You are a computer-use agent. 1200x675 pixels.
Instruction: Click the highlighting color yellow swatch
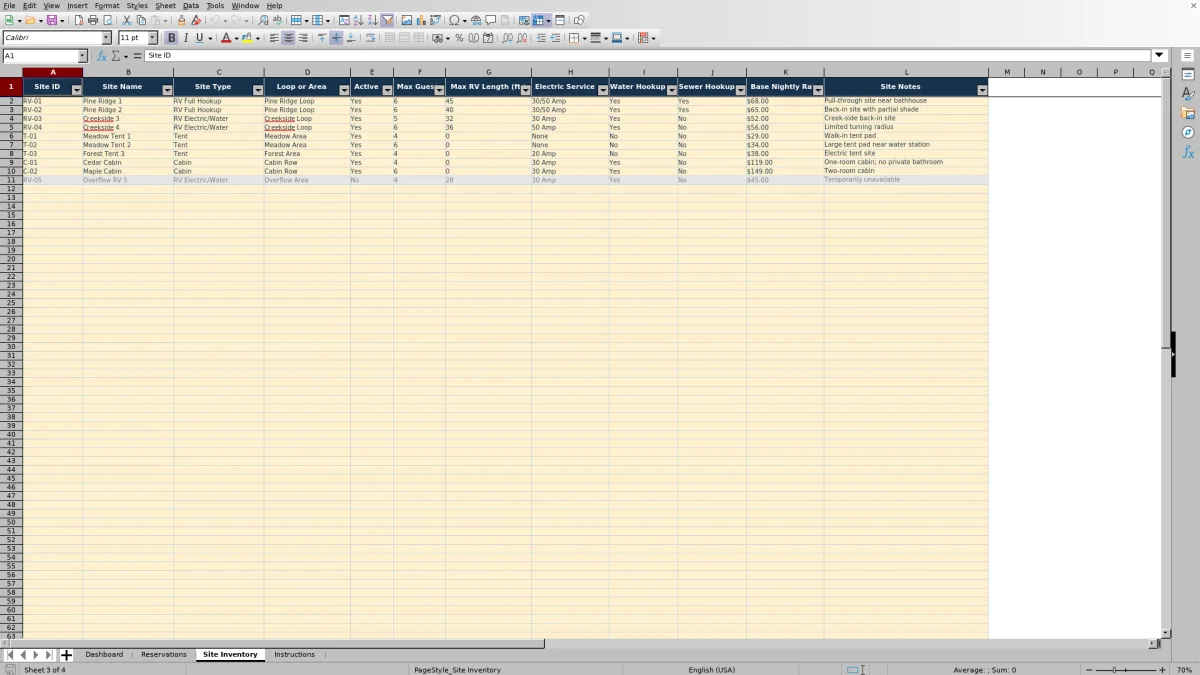pos(247,38)
